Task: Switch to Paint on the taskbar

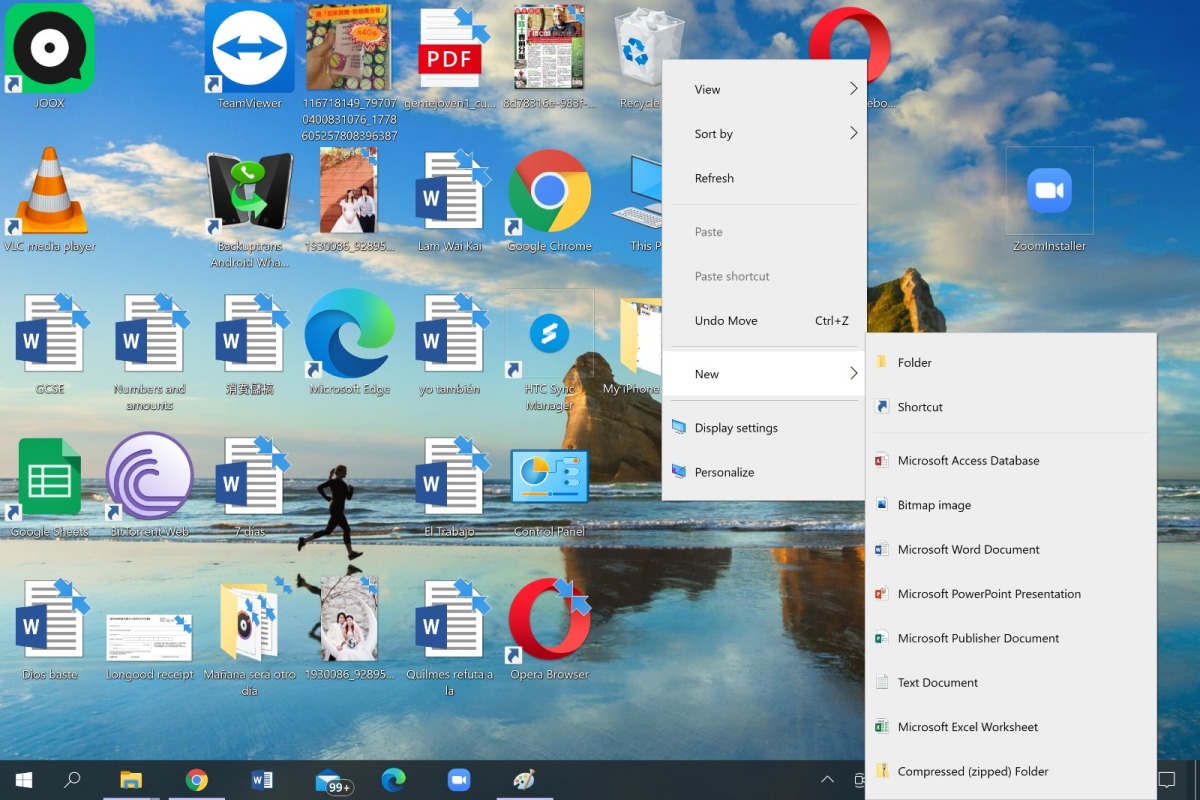Action: click(524, 780)
